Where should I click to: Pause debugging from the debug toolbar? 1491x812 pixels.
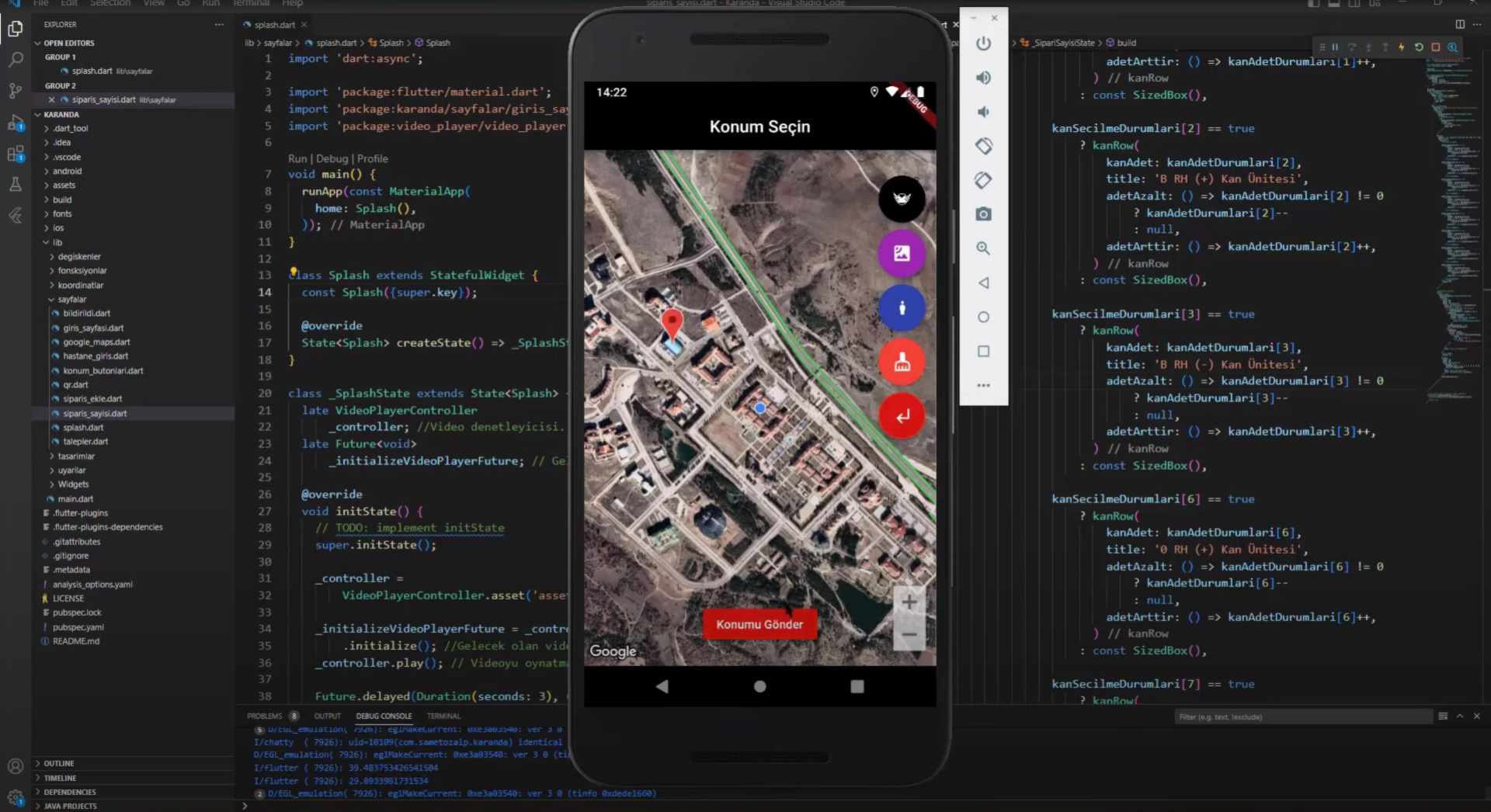pyautogui.click(x=1335, y=47)
